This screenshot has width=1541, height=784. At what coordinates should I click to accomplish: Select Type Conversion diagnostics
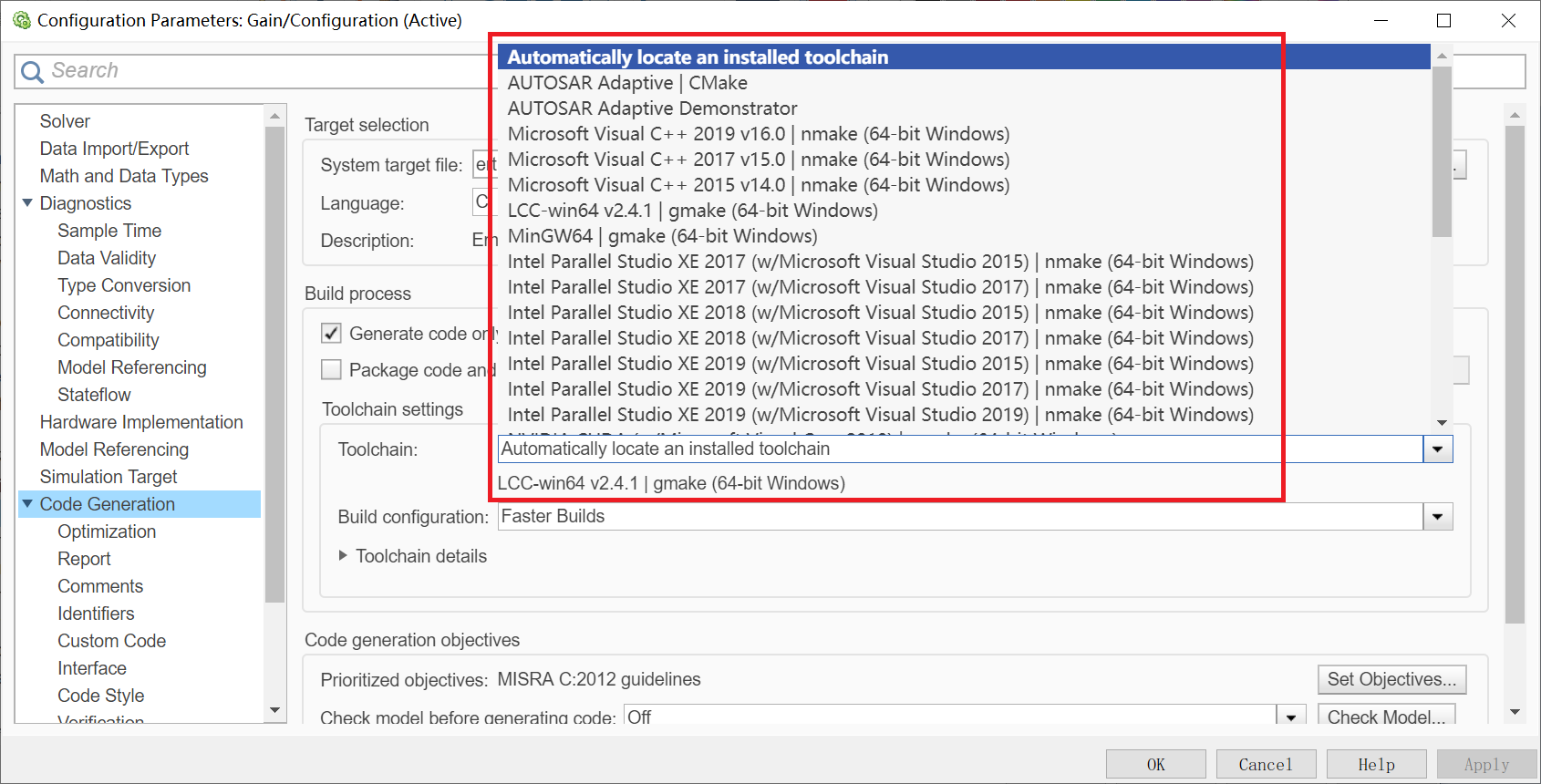(x=124, y=285)
